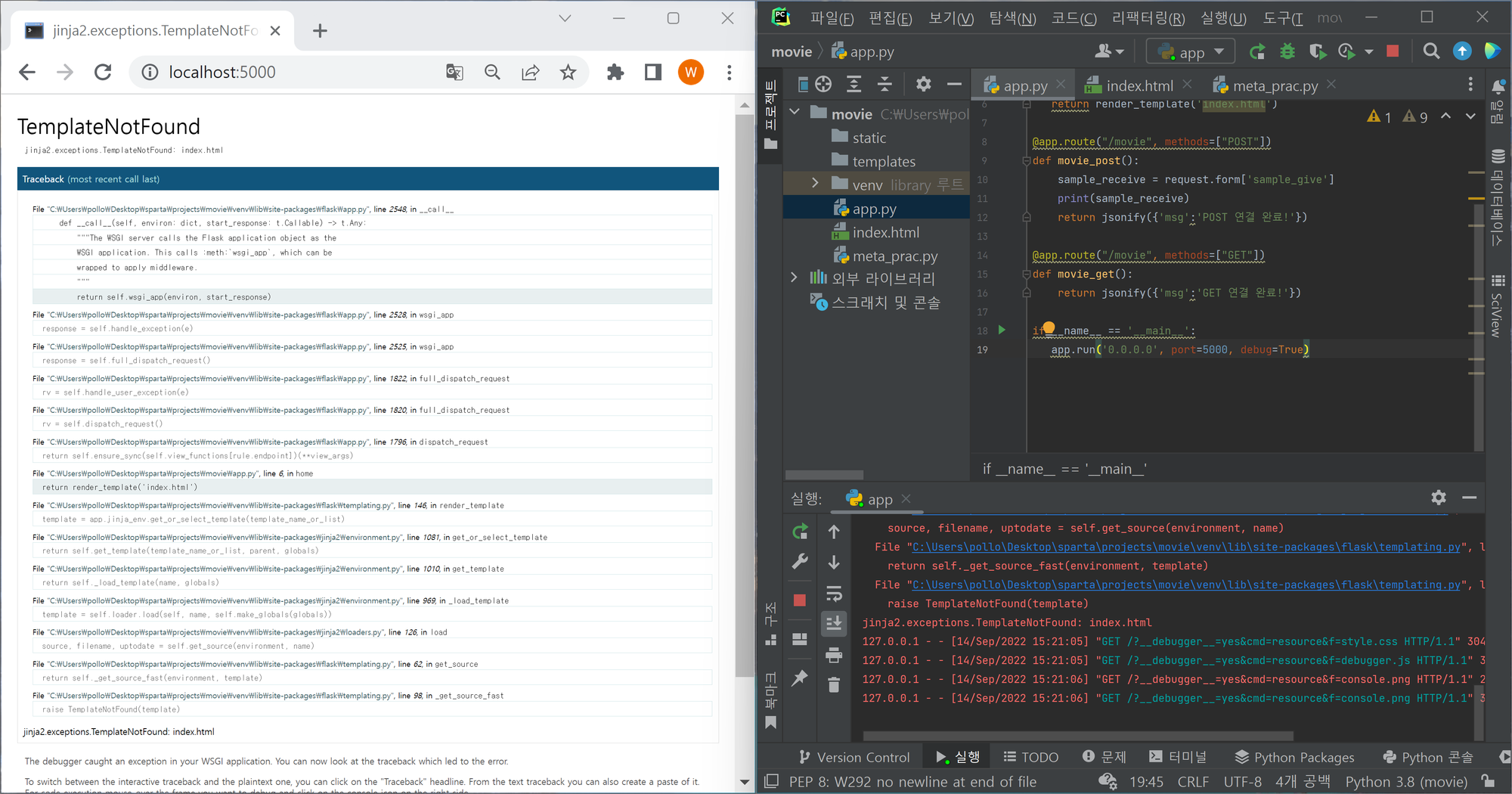Stop the running app from the top toolbar
This screenshot has height=794, width=1512.
[x=1393, y=51]
